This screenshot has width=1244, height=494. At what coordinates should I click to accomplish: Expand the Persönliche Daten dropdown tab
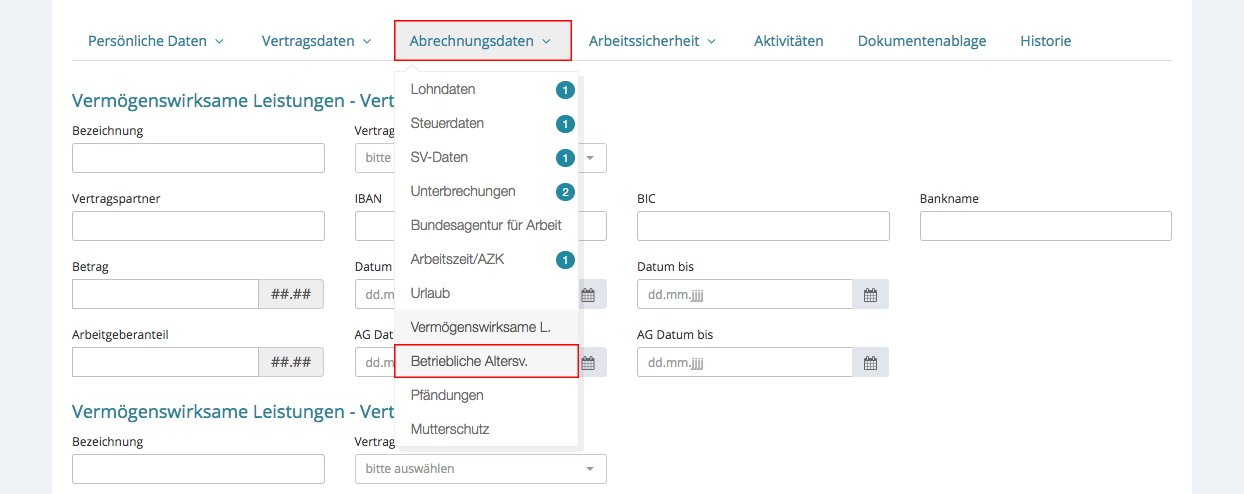pos(156,41)
